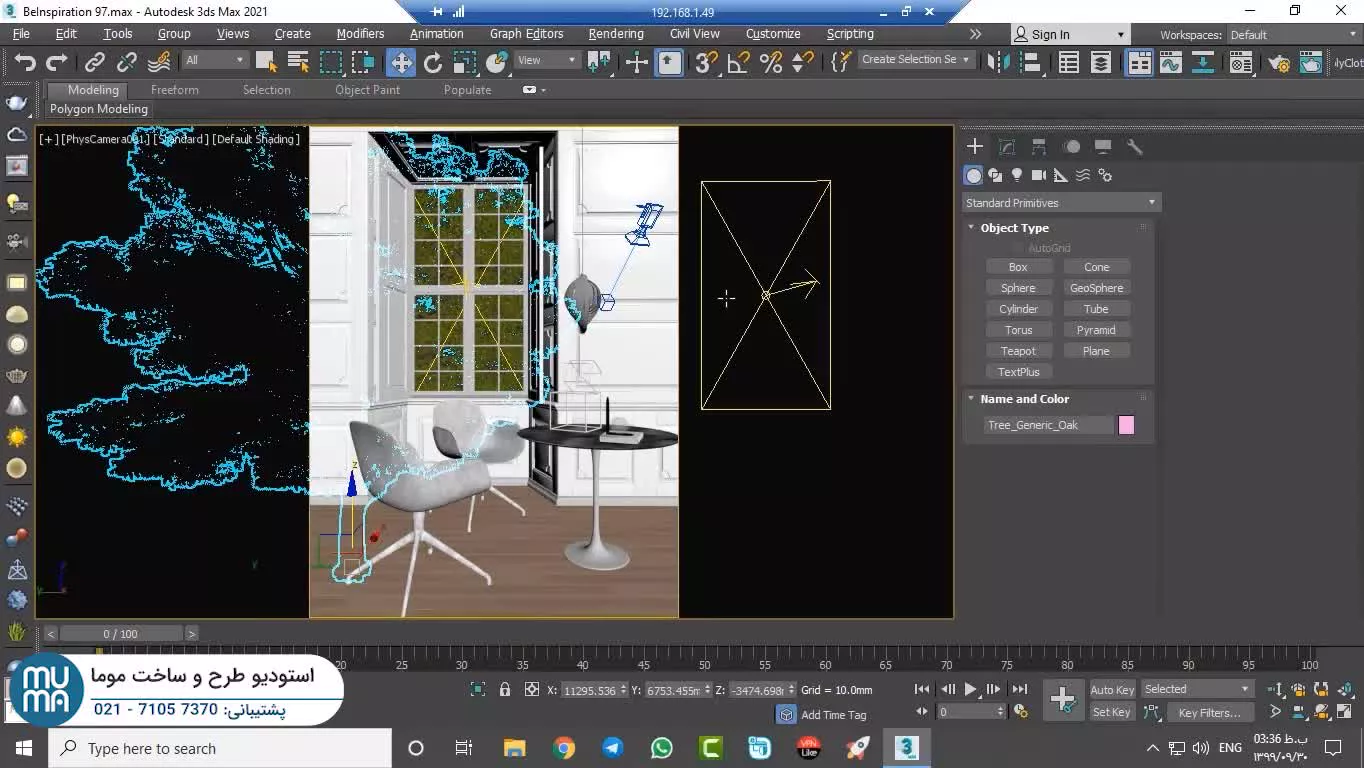Click the Redo arrow icon
Screen dimensions: 1364x768
click(x=57, y=62)
